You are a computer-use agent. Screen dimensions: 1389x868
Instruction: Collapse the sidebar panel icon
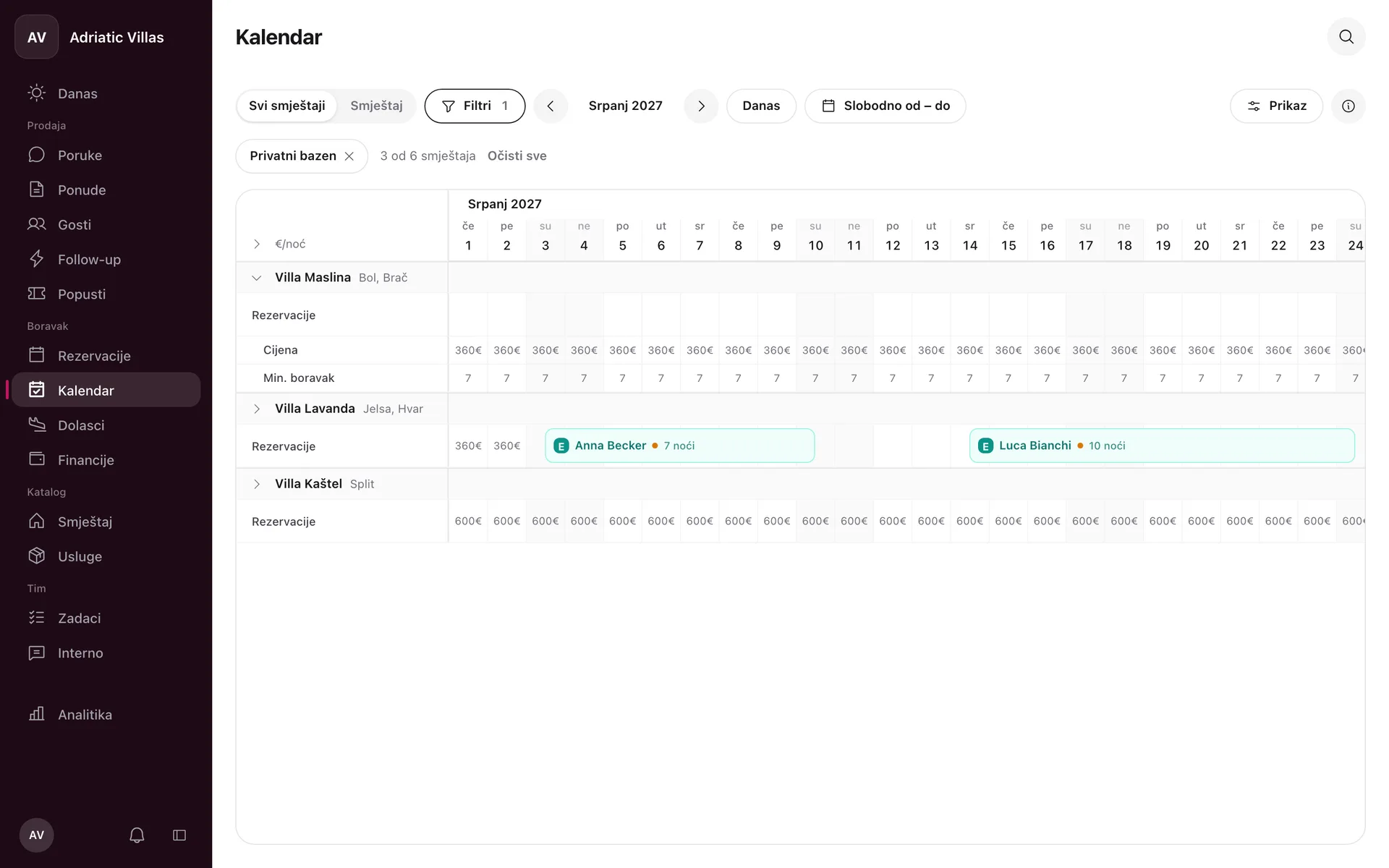[179, 835]
